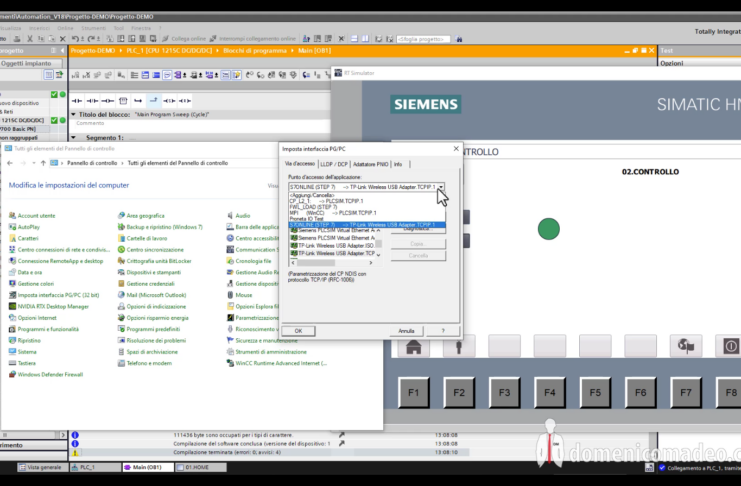Click the Copia button

[x=418, y=244]
